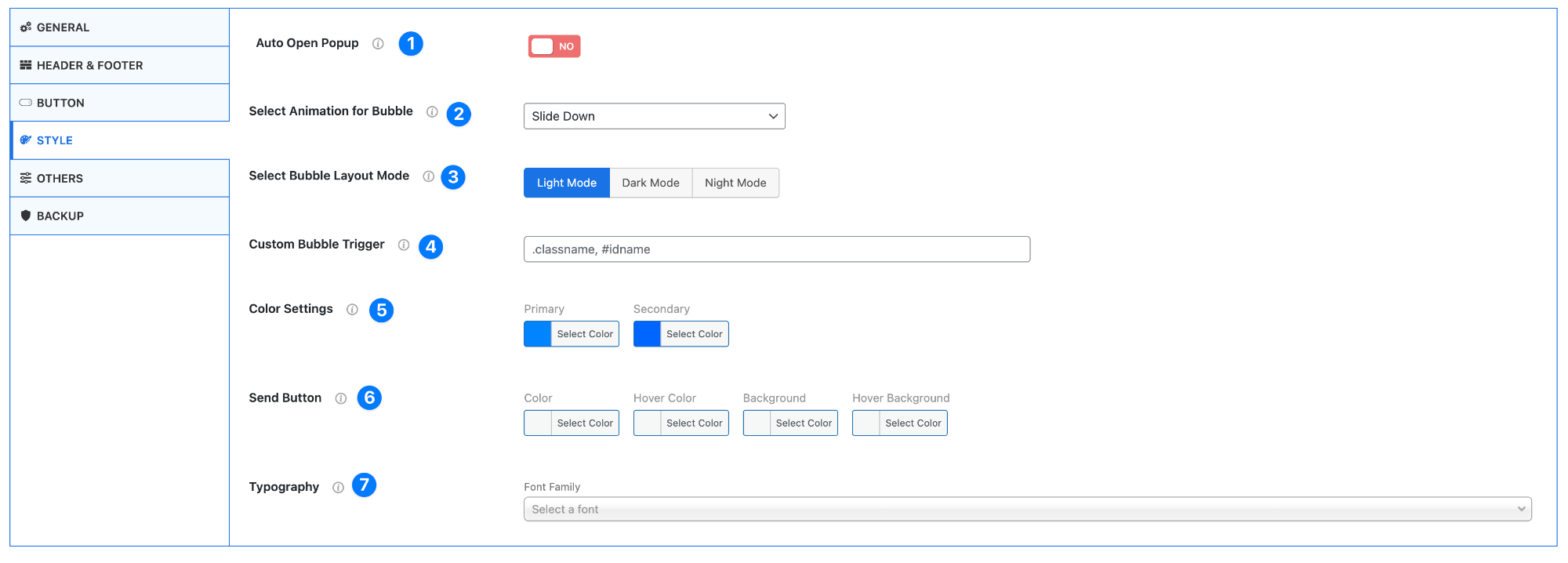The width and height of the screenshot is (1568, 563).
Task: Open the Font Family select dropdown
Action: (1027, 509)
